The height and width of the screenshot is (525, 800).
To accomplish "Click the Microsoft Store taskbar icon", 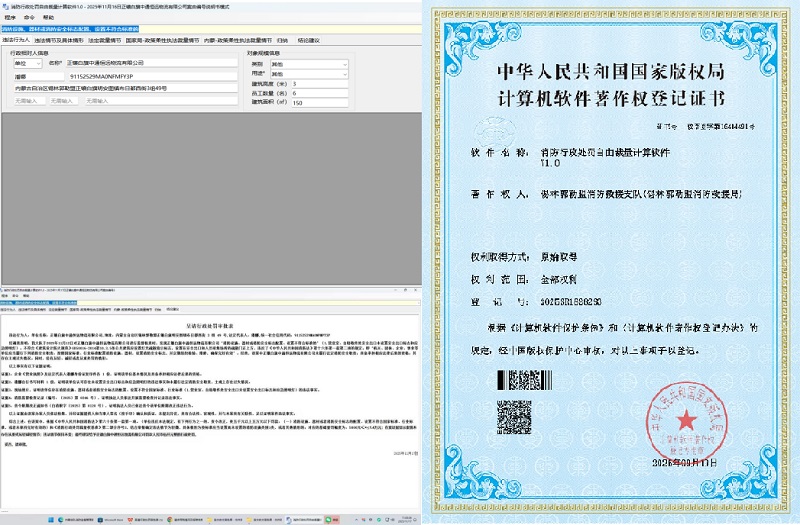I will (x=98, y=519).
